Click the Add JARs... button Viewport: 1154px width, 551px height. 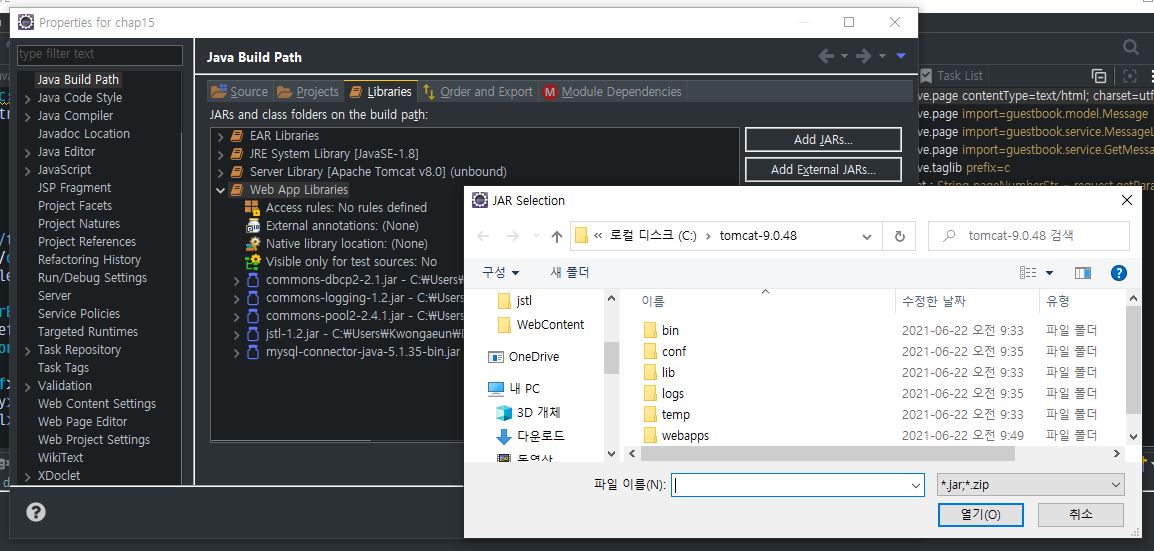pos(823,140)
